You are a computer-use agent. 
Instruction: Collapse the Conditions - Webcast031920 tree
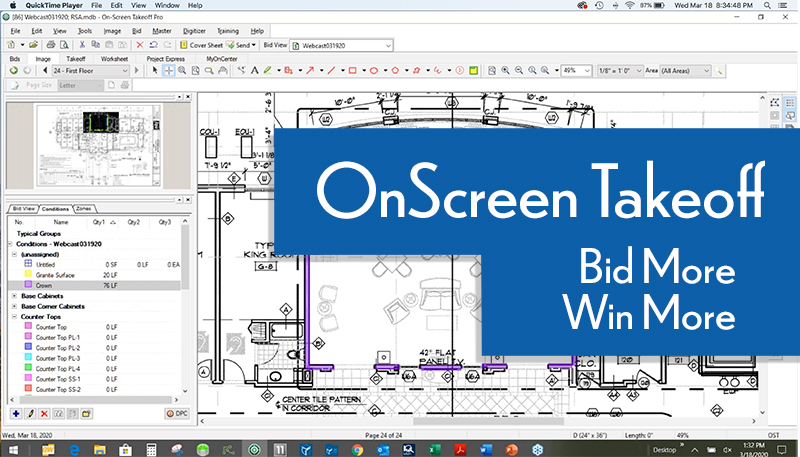click(x=10, y=244)
